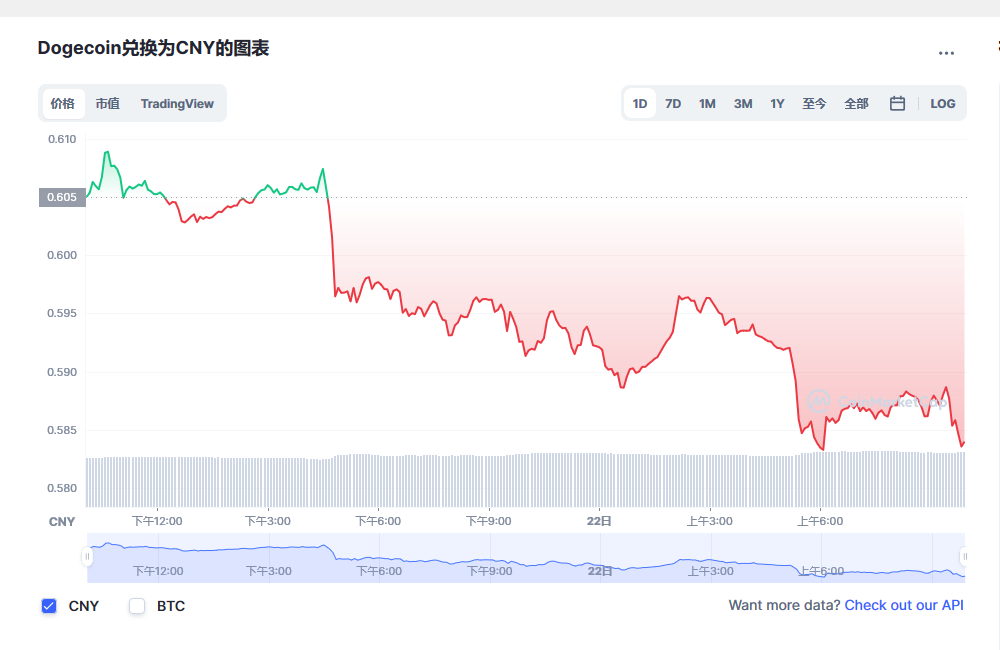Click the 下午6:00 time axis label
1000x650 pixels.
pyautogui.click(x=378, y=521)
